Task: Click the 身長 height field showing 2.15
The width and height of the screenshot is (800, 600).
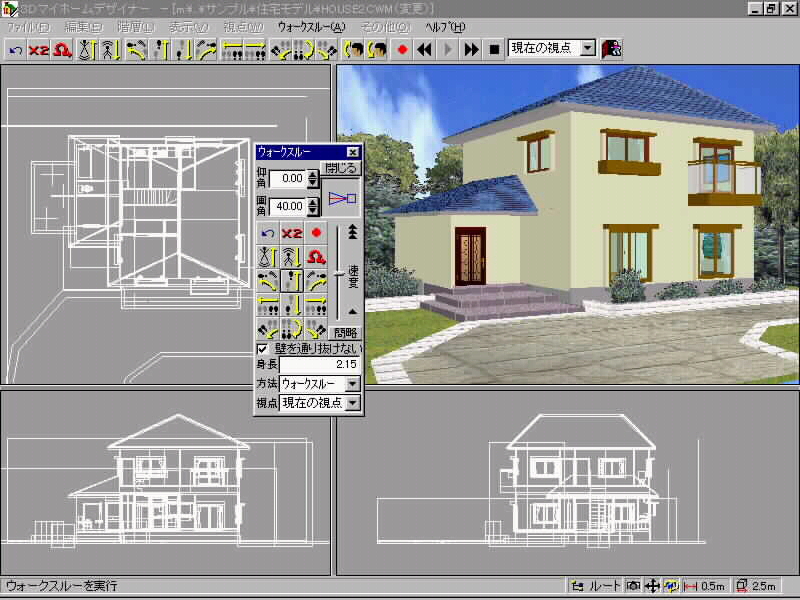Action: (x=320, y=364)
